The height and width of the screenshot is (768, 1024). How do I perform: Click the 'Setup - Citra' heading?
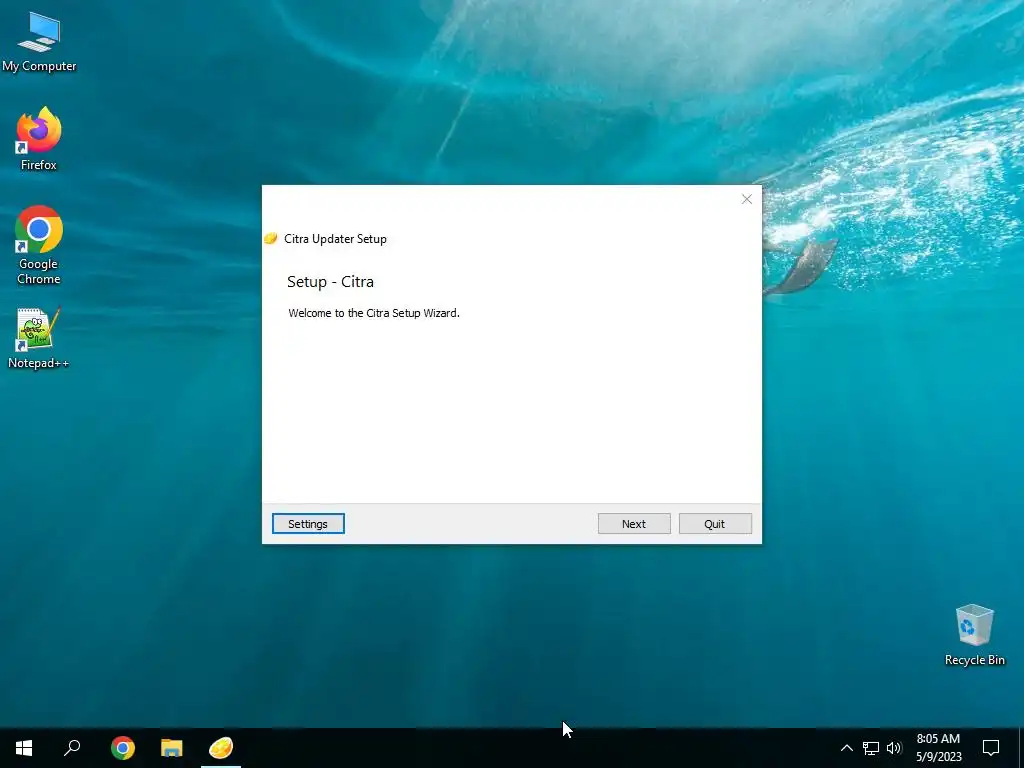(330, 282)
